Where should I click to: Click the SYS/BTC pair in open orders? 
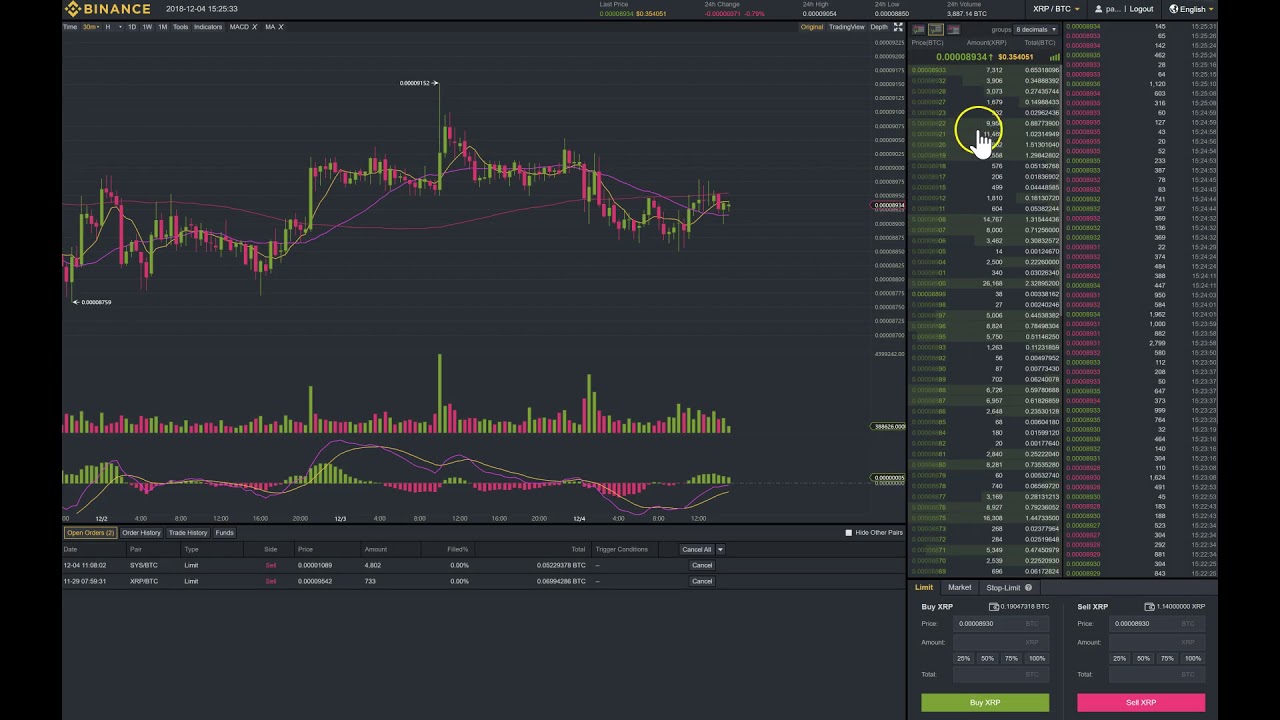(x=144, y=565)
